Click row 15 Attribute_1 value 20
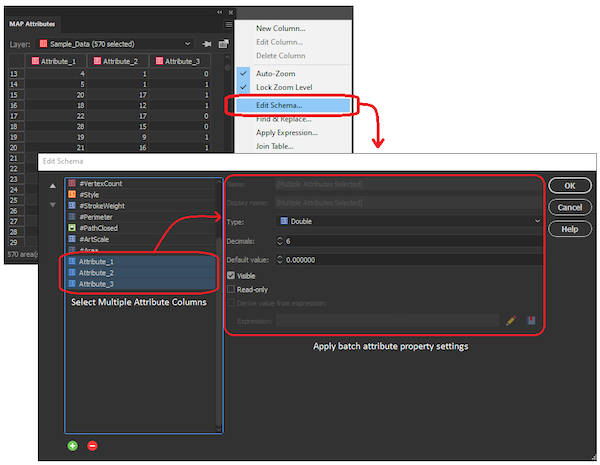The width and height of the screenshot is (600, 465). click(56, 95)
